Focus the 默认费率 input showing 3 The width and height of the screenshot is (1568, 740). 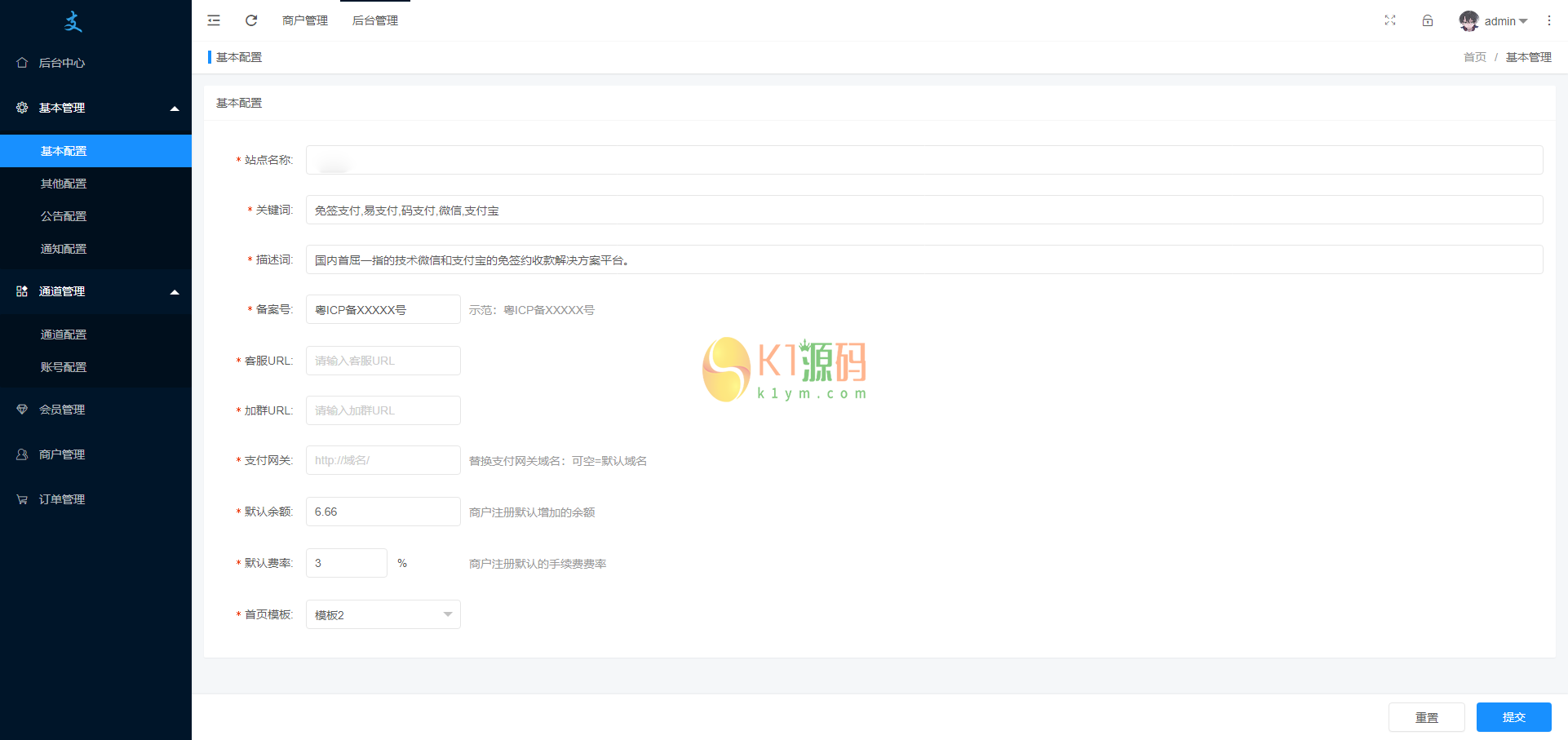point(347,563)
